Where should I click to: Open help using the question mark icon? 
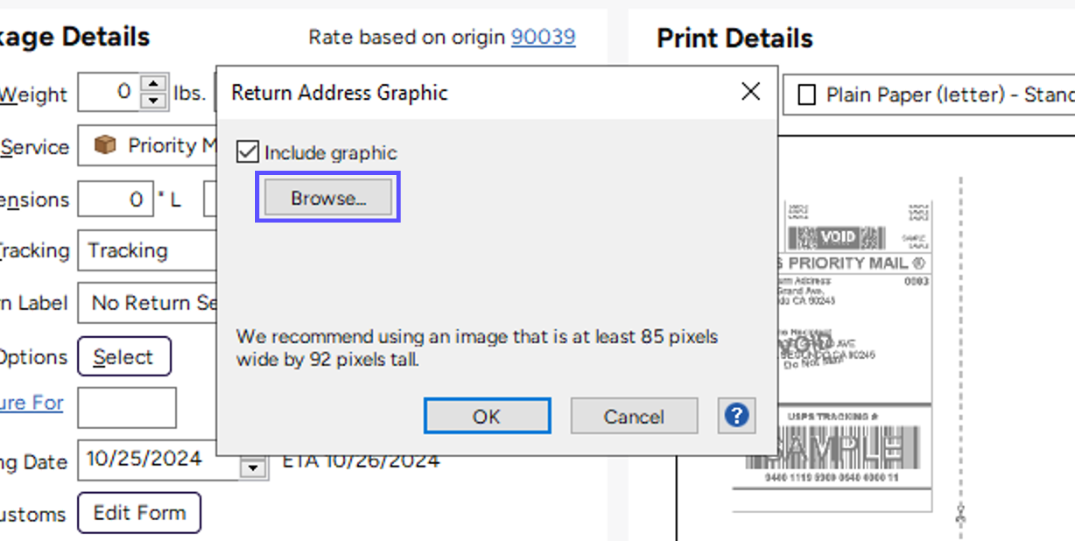(x=736, y=416)
